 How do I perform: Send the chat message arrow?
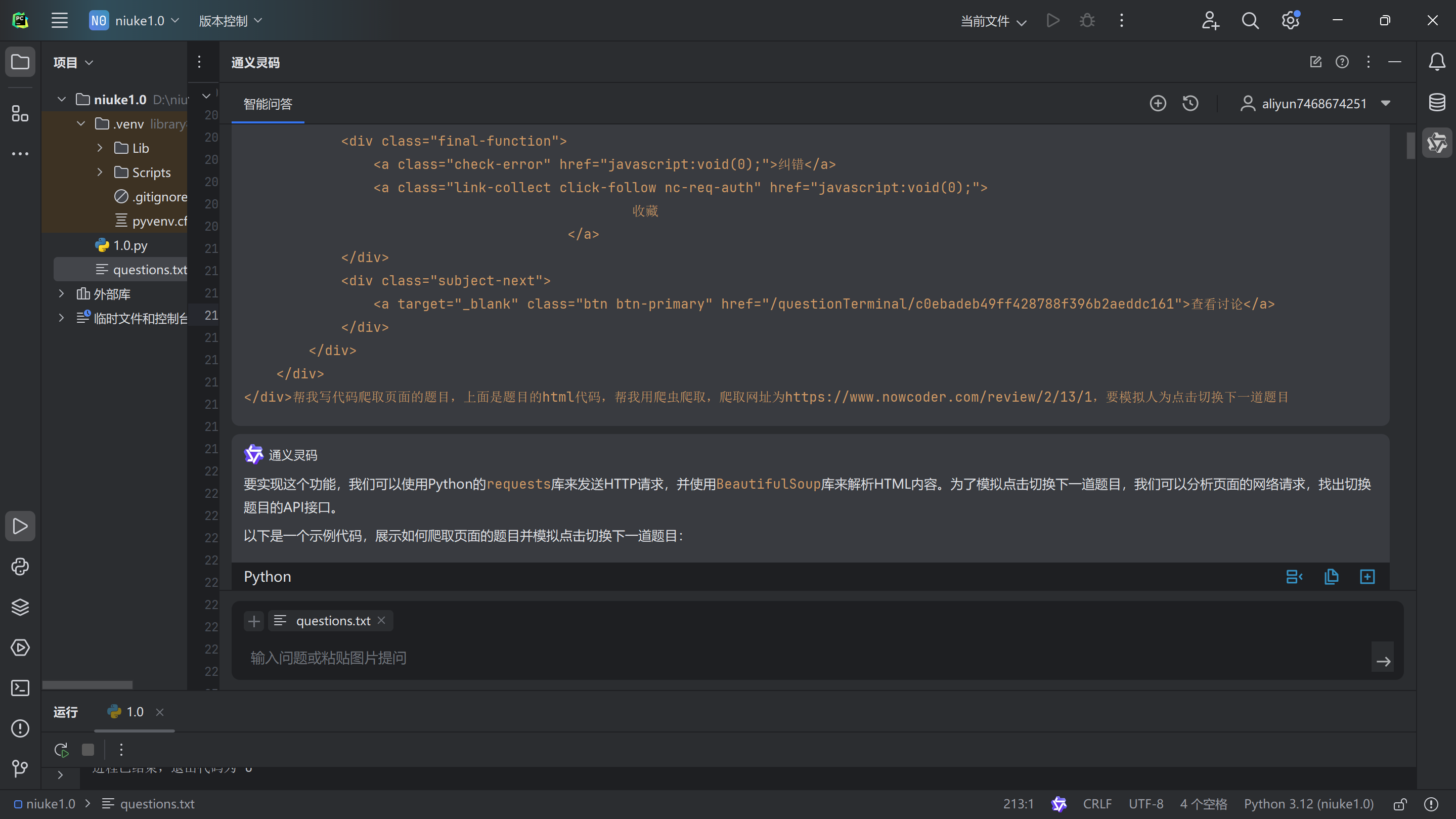tap(1383, 660)
